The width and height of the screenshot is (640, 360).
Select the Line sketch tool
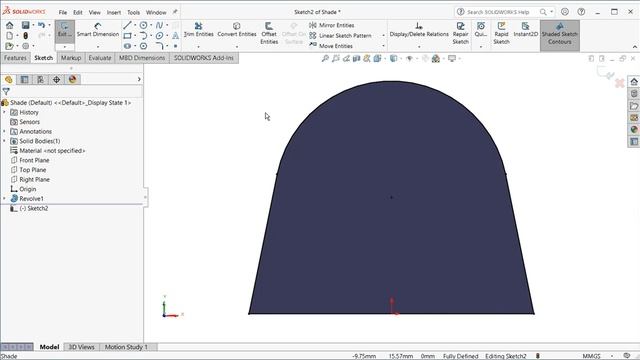point(127,25)
